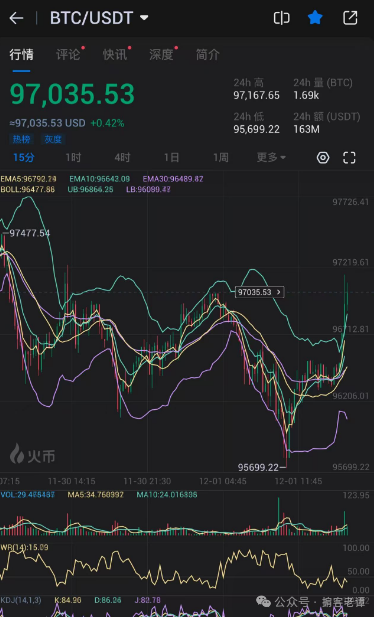The image size is (377, 617).
Task: Click the D:86.26 value
Action: coord(108,600)
